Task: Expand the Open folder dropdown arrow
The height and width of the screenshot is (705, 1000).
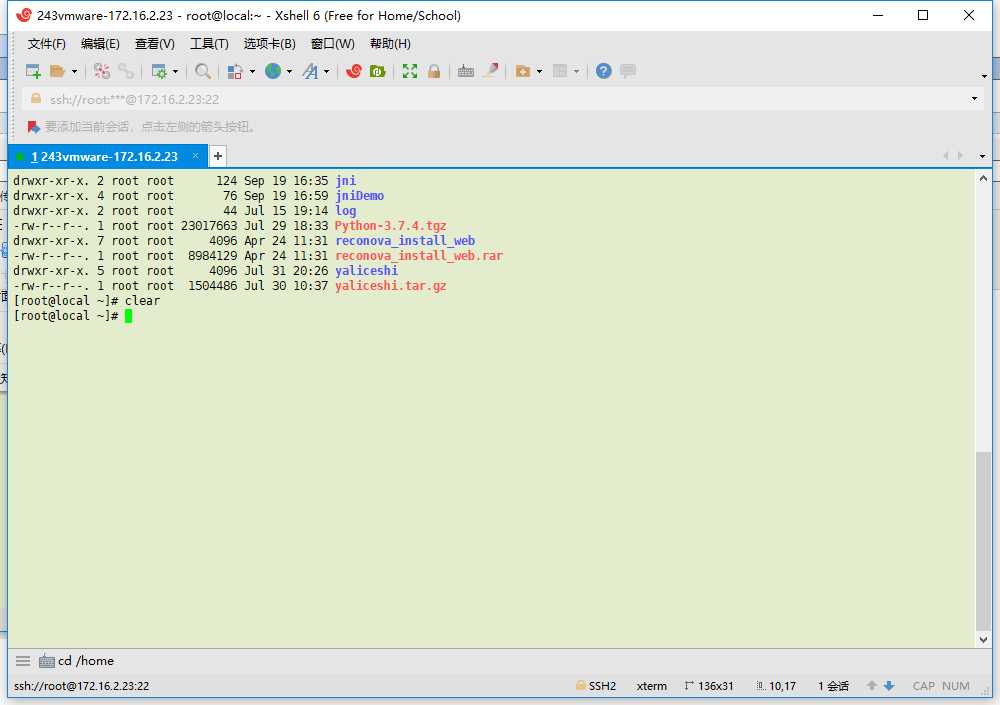Action: tap(74, 72)
